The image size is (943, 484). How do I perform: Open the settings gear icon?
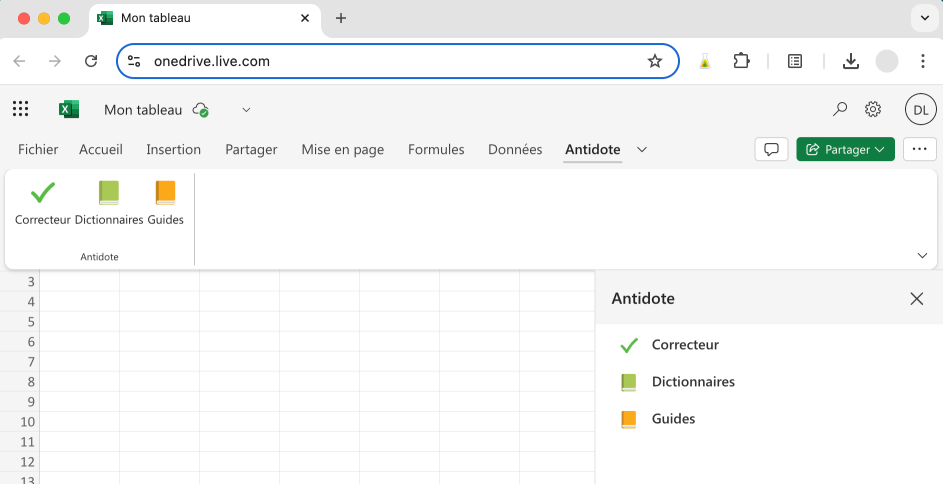tap(873, 110)
